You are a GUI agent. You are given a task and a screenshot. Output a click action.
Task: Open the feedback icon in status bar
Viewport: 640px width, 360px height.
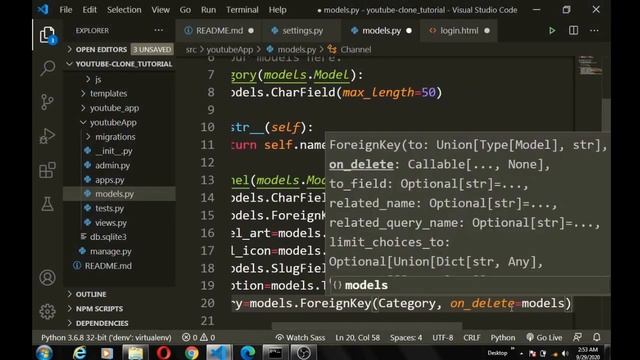coord(577,338)
